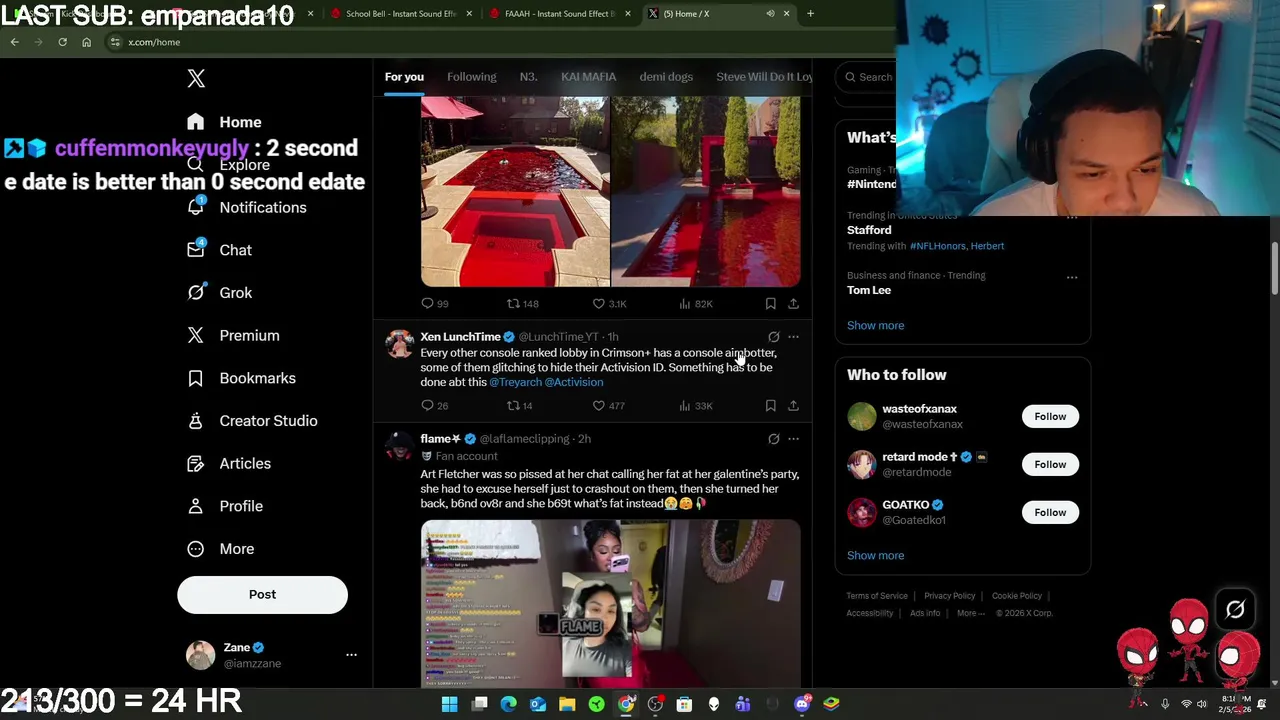The height and width of the screenshot is (720, 1280).
Task: Click Show more under trends
Action: [x=875, y=325]
